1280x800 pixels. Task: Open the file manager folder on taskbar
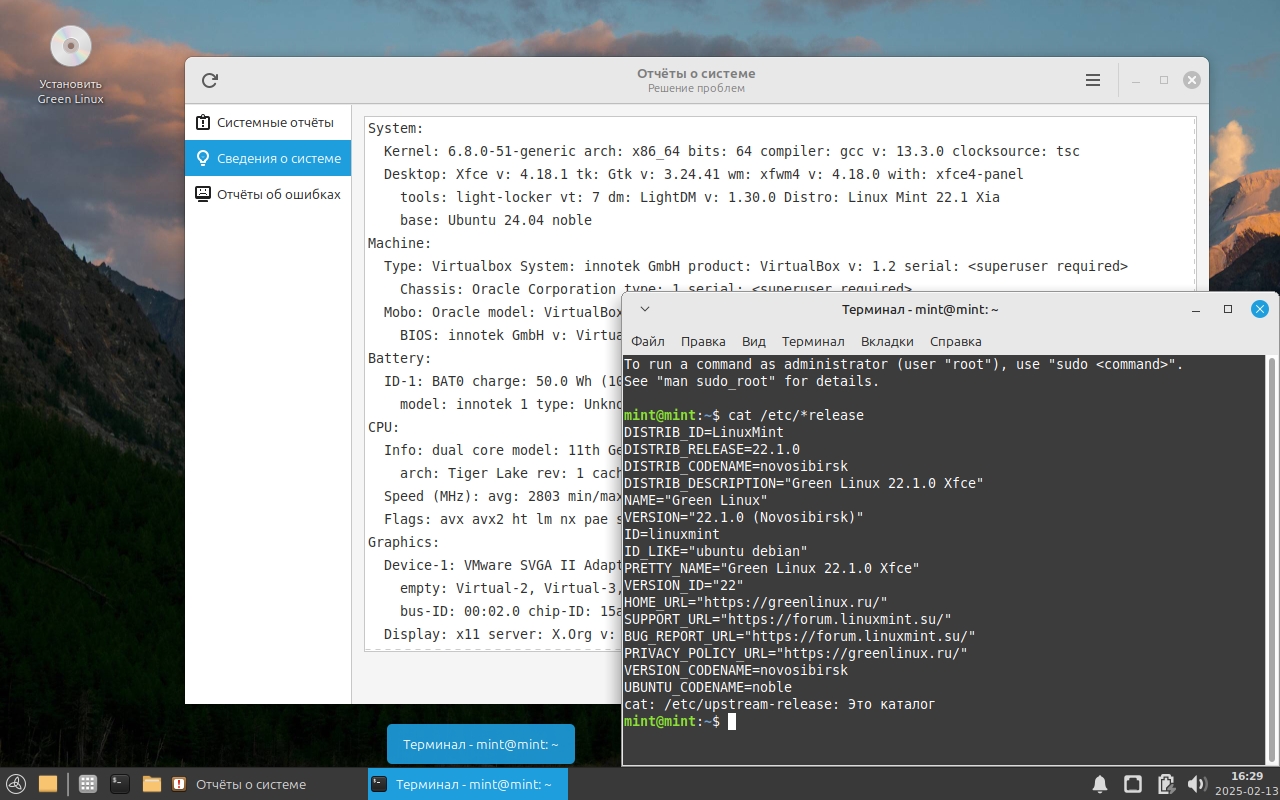coord(152,784)
